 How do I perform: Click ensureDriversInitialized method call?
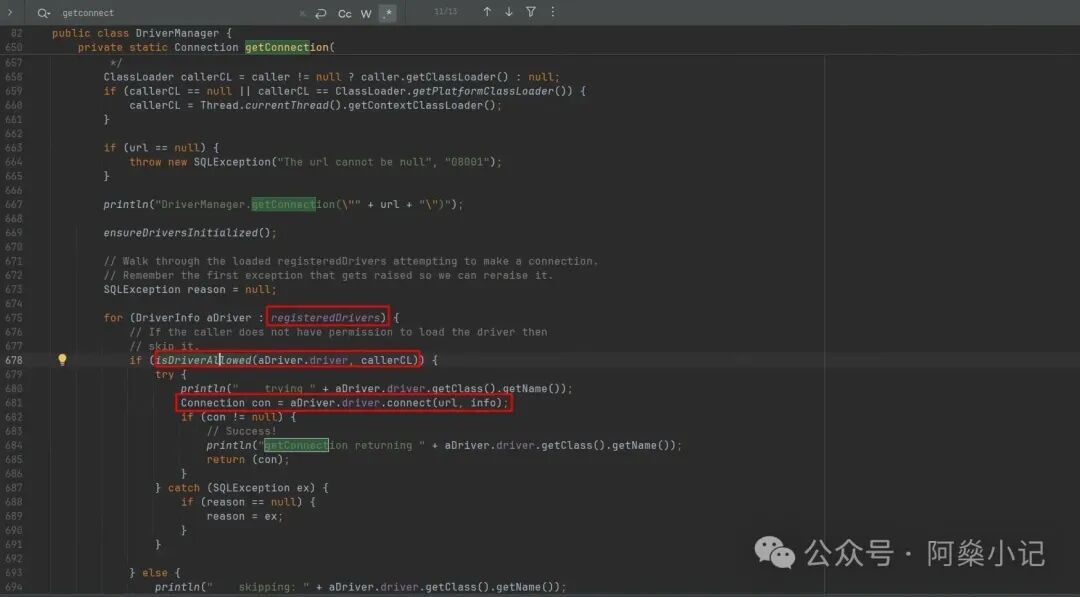(x=186, y=232)
